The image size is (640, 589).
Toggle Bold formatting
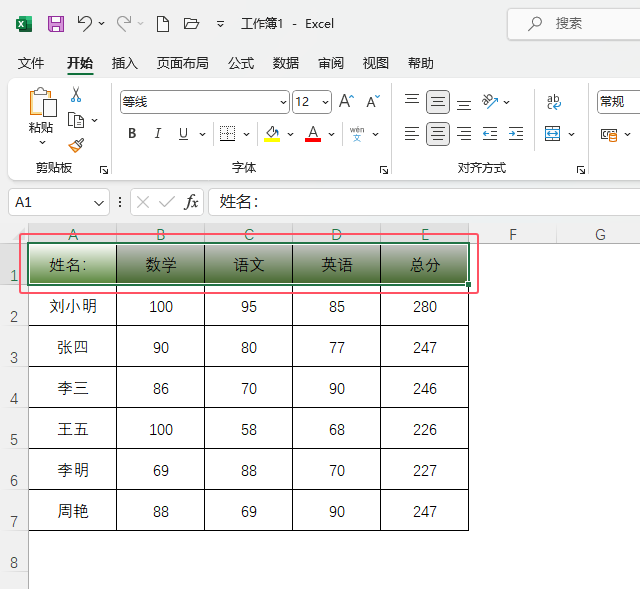pos(132,133)
